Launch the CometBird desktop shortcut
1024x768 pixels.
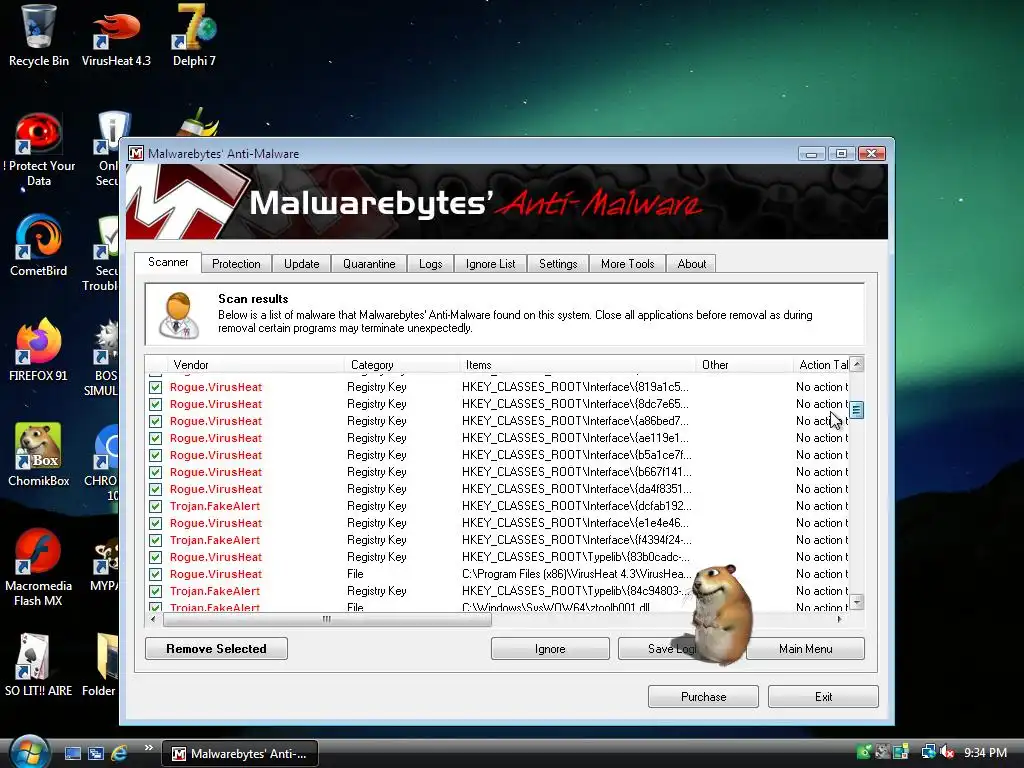39,246
